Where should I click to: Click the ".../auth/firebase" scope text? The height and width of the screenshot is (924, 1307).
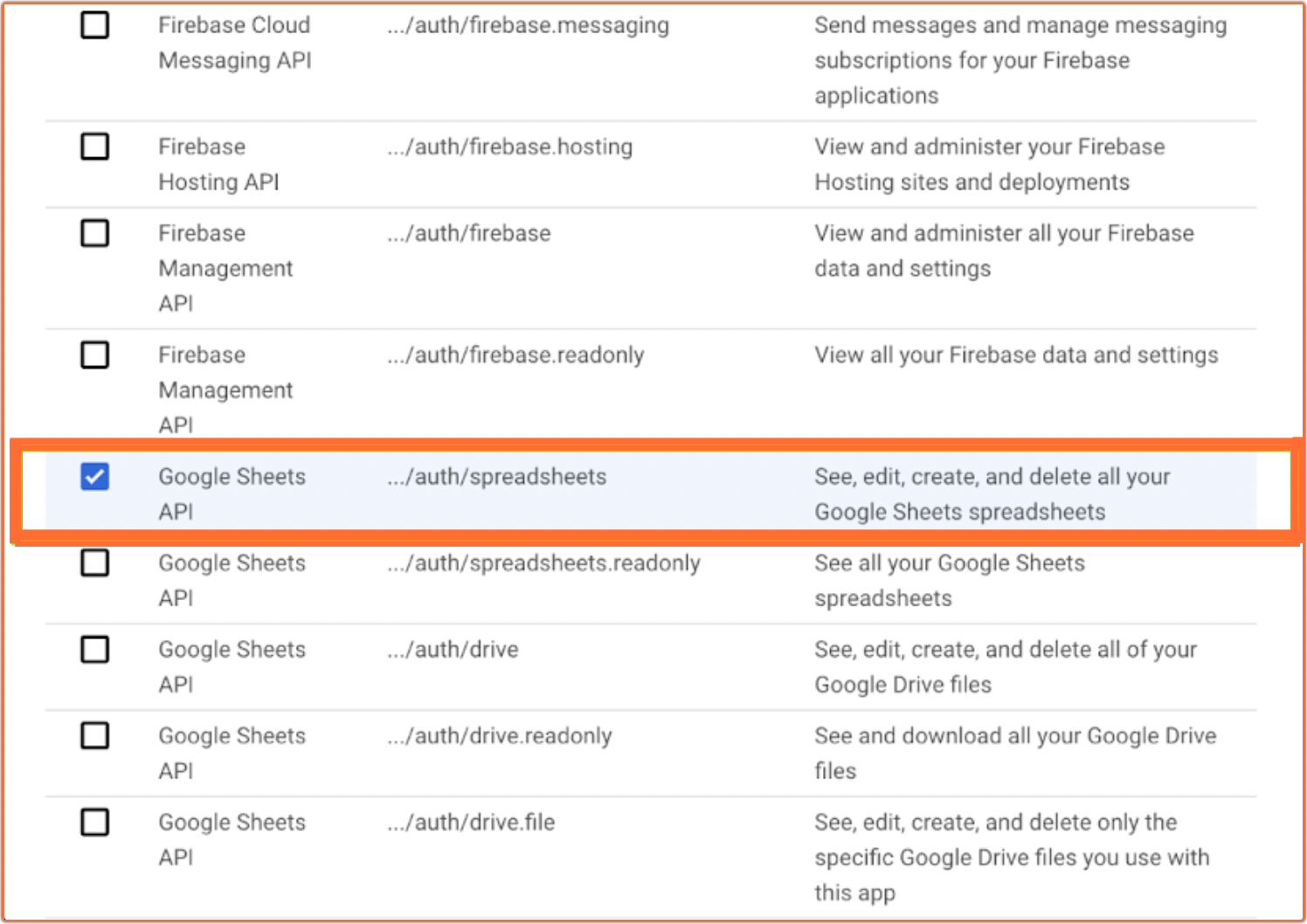click(469, 233)
